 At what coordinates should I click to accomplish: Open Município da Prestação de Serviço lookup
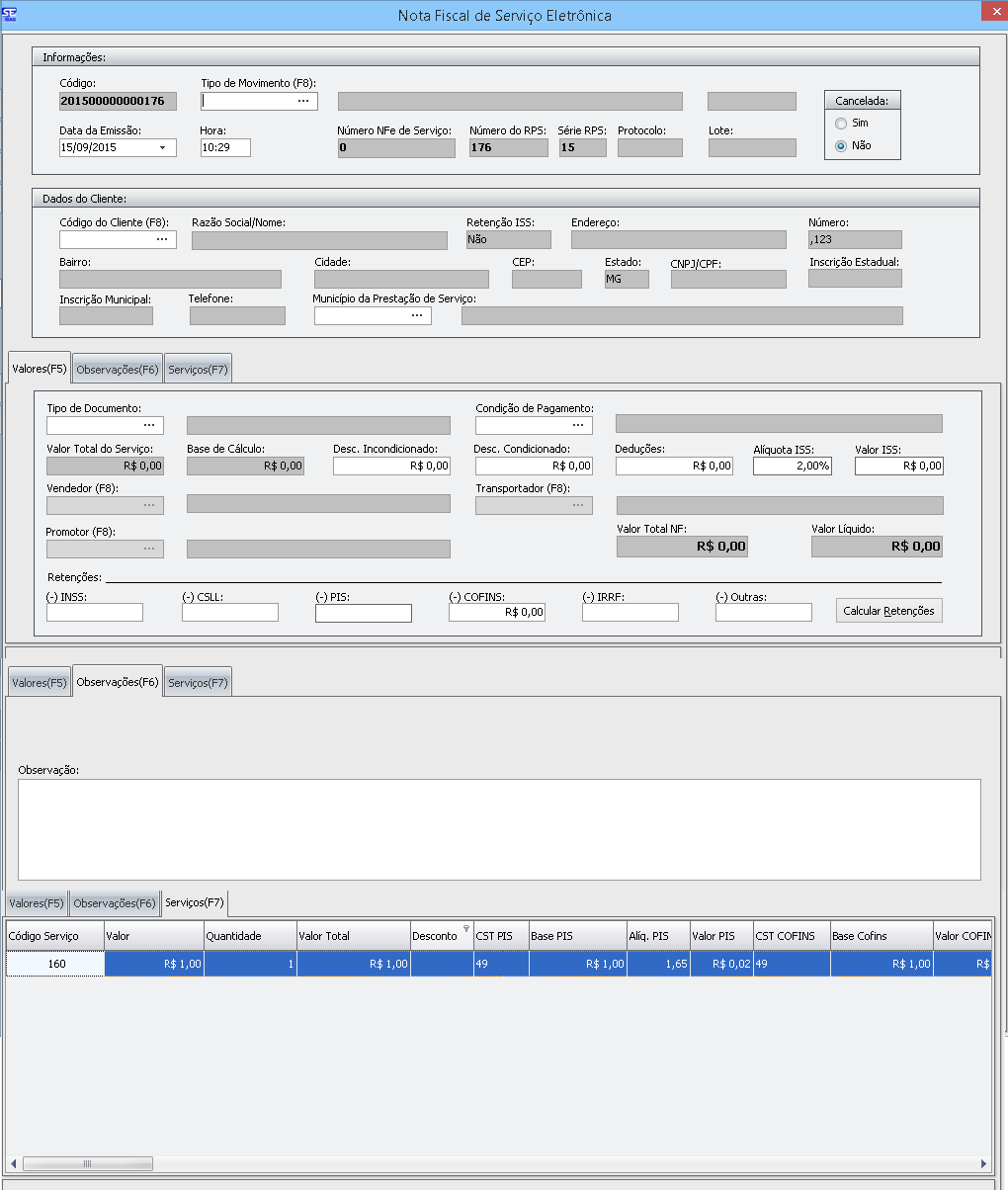417,315
